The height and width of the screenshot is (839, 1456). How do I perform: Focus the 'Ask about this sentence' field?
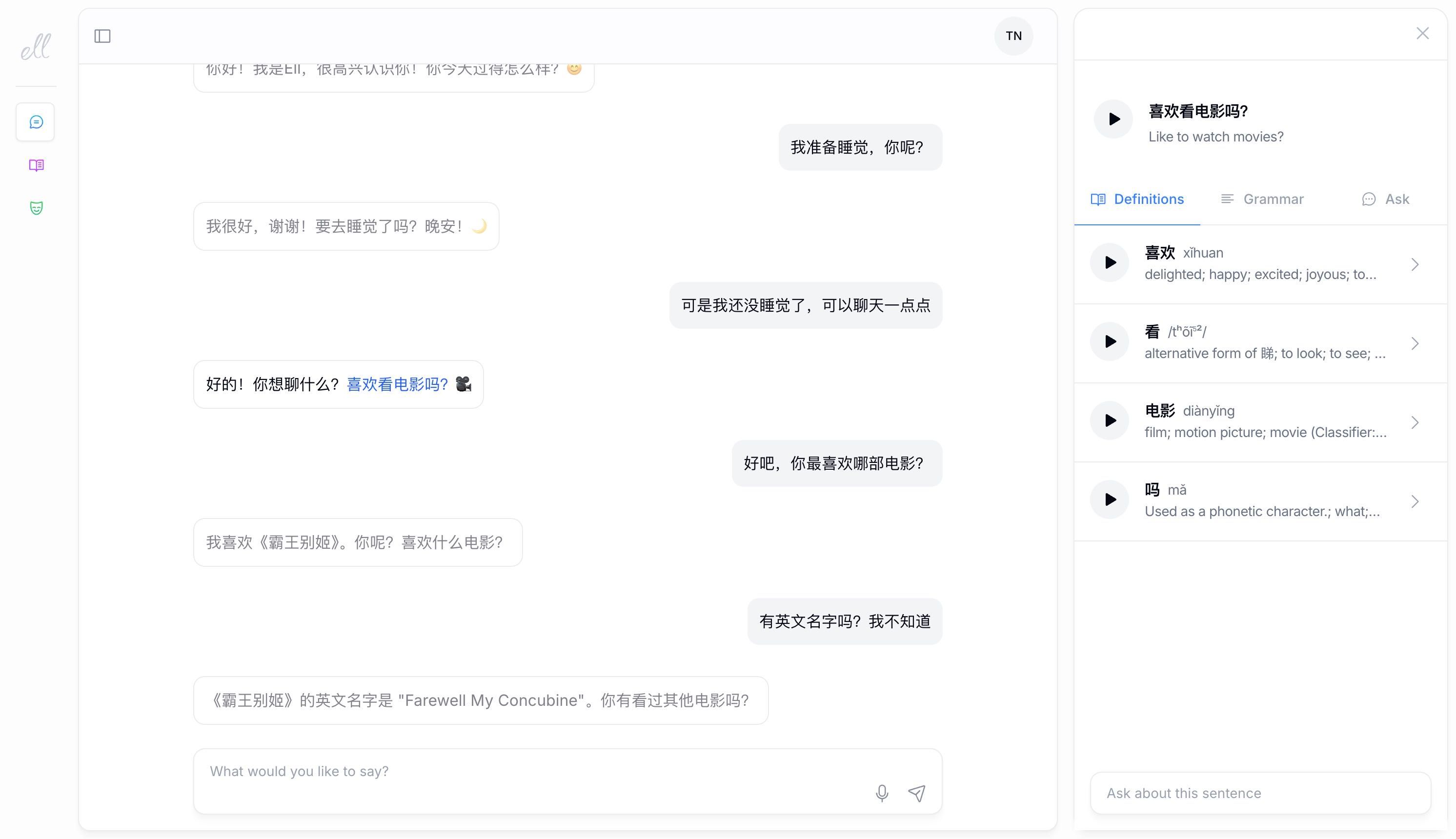point(1260,793)
